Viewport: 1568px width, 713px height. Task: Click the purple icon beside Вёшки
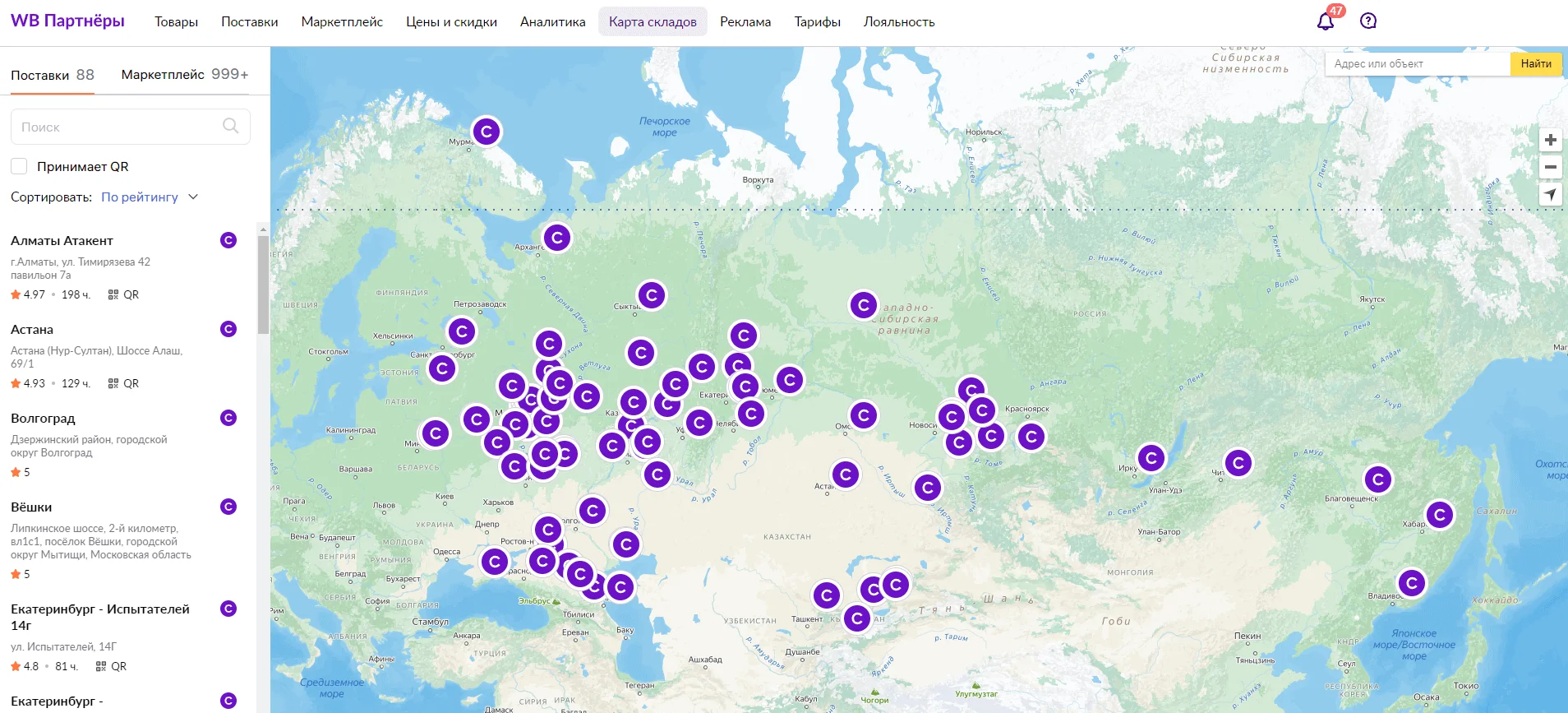point(228,507)
